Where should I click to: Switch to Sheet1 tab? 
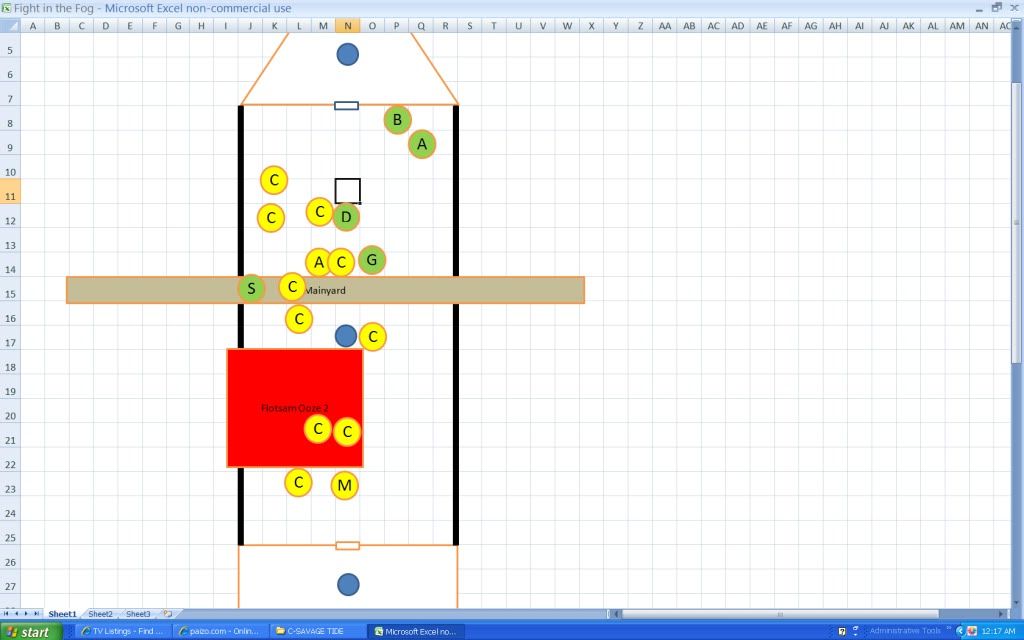tap(62, 614)
